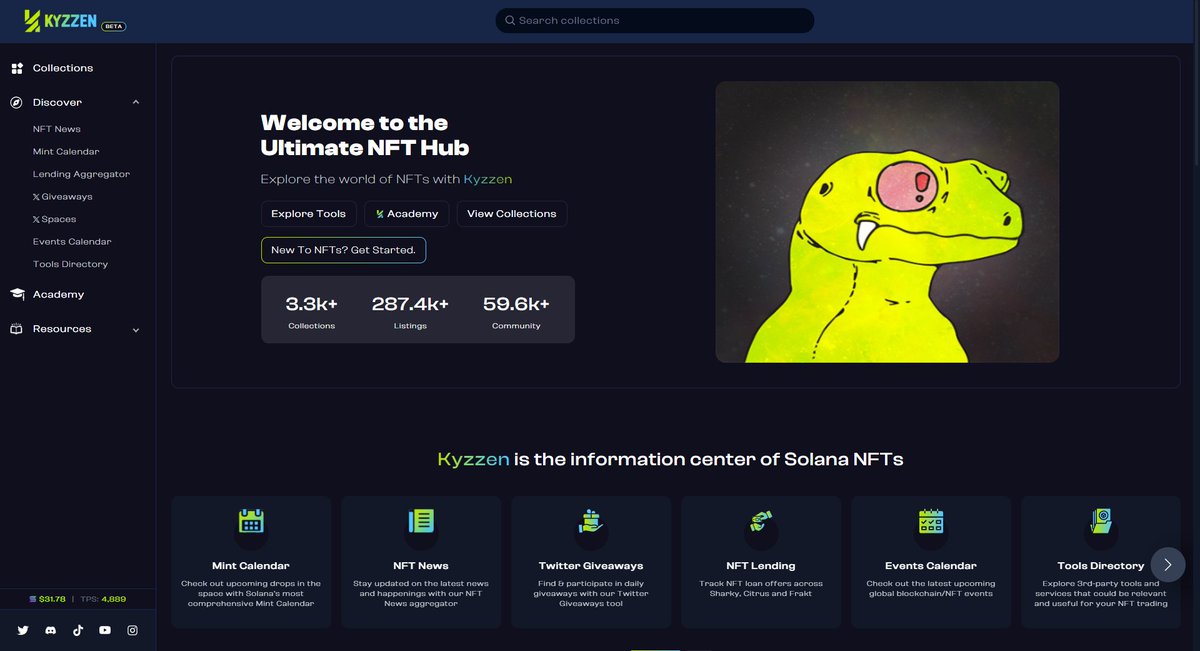
Task: Open Events Calendar in sidebar
Action: pos(72,242)
